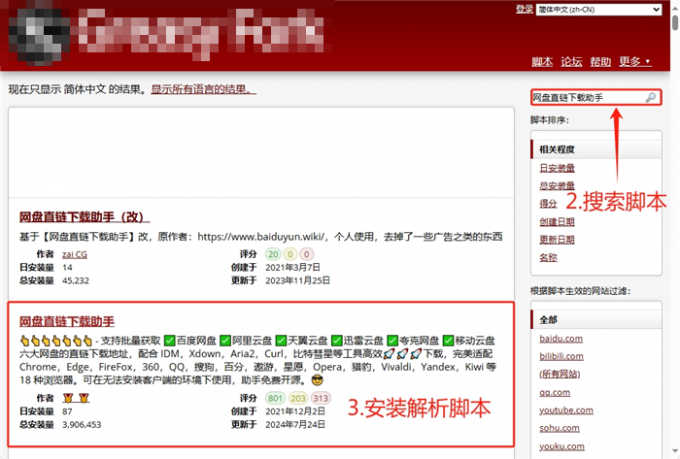
Task: Click the date 2021年3月7日
Action: pyautogui.click(x=293, y=267)
